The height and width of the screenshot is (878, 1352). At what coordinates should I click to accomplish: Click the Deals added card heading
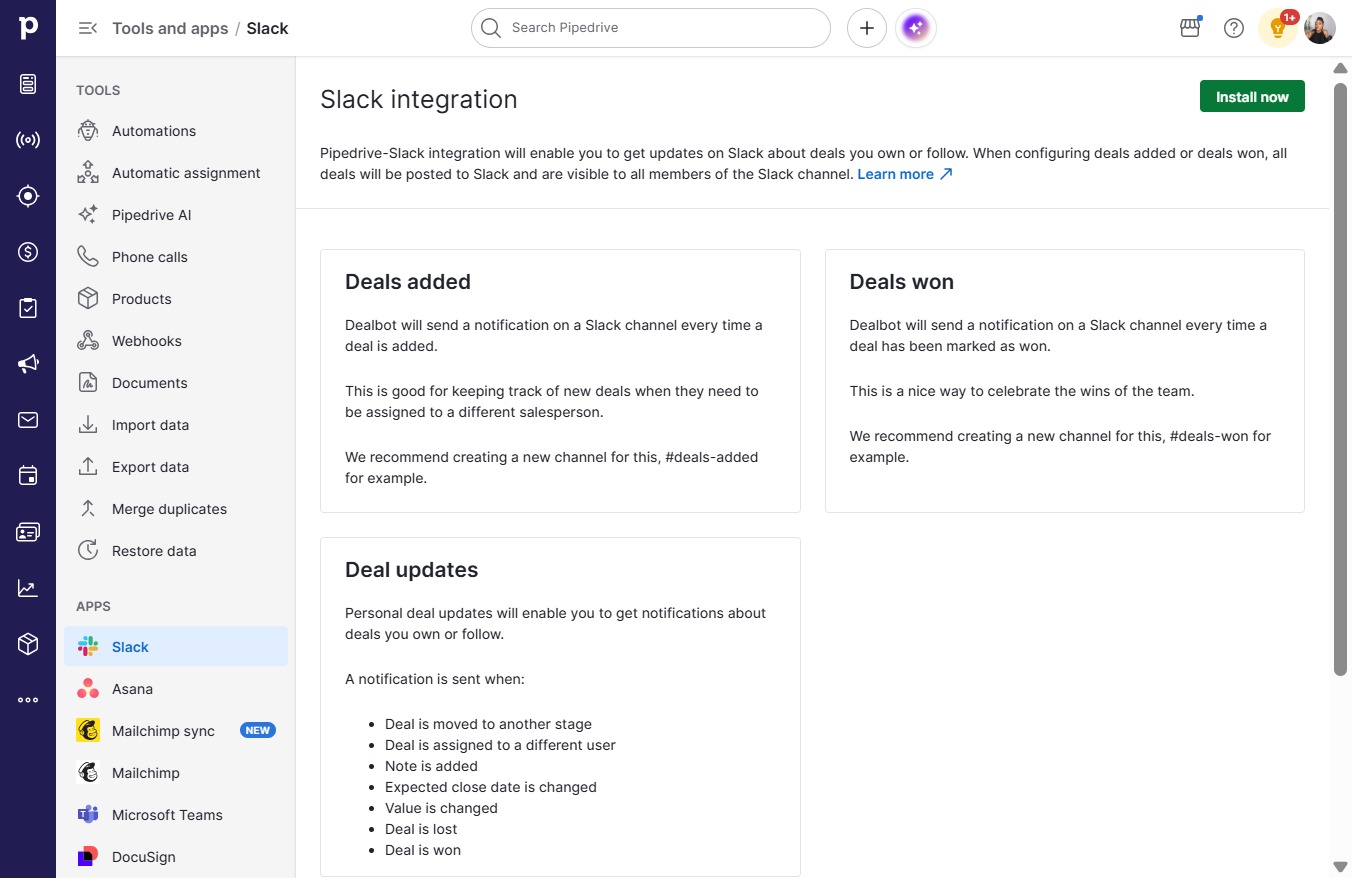click(x=408, y=282)
